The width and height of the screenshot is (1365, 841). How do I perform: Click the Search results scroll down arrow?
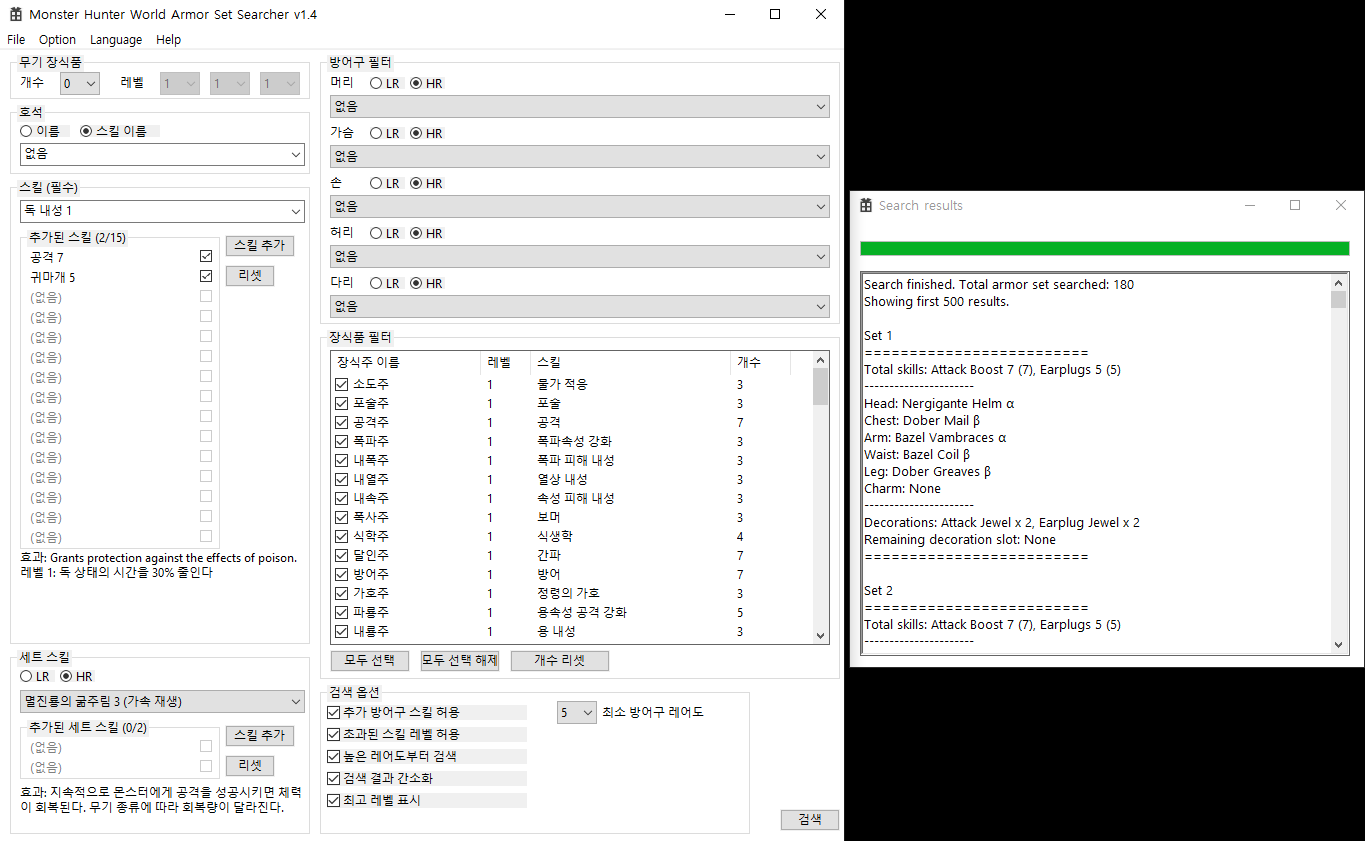[1338, 646]
